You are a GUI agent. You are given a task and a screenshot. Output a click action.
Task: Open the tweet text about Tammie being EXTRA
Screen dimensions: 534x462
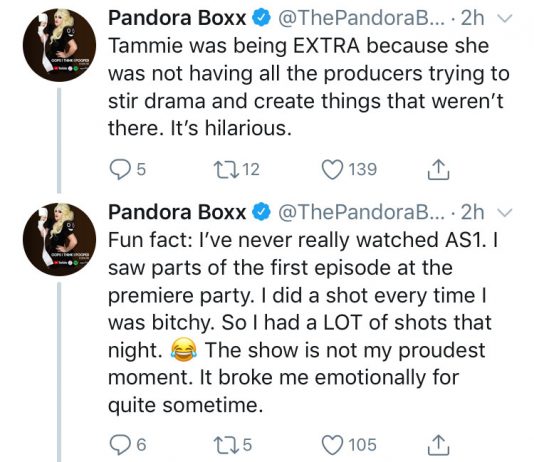[x=309, y=87]
